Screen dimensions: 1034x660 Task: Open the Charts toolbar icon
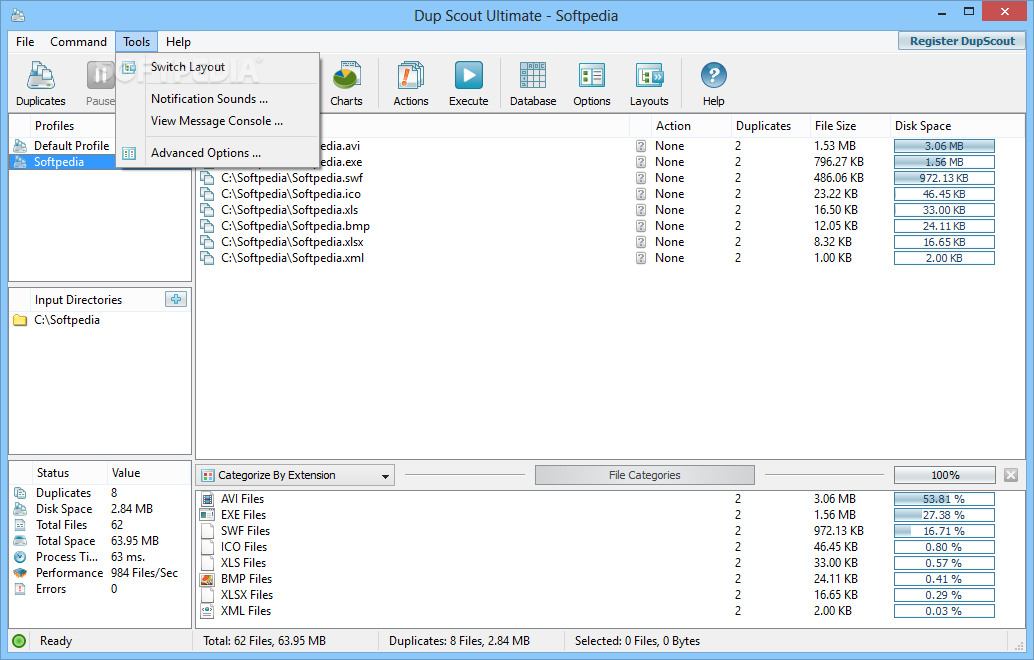(x=346, y=76)
